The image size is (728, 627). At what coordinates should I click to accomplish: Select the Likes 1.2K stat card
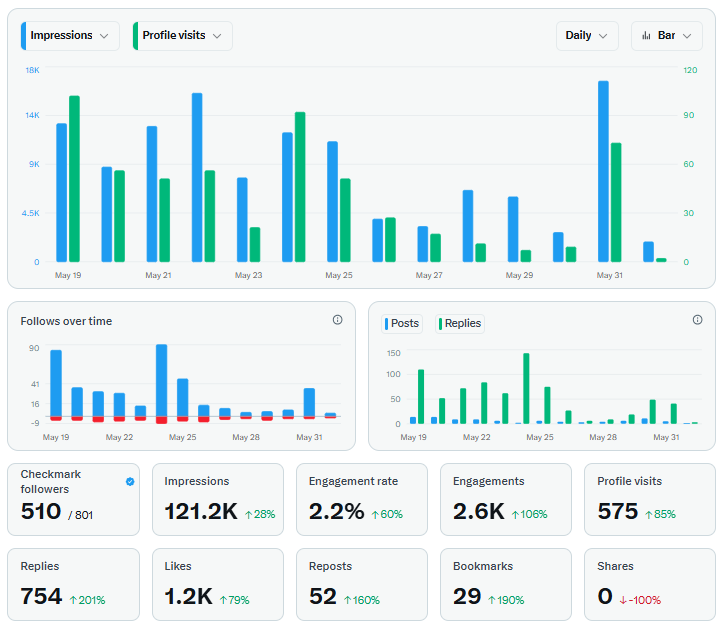coord(218,584)
